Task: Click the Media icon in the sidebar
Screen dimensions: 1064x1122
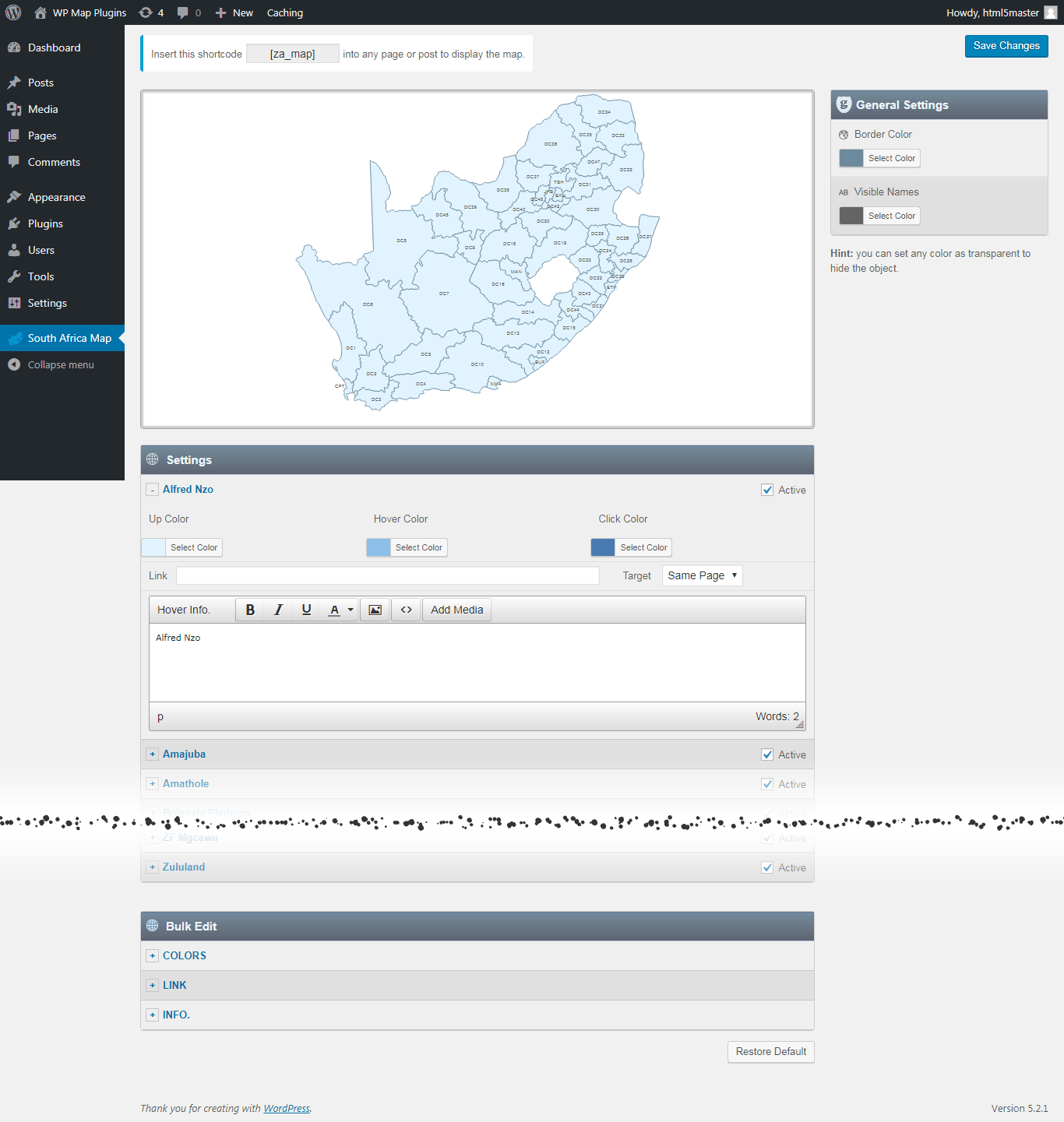Action: [x=14, y=109]
